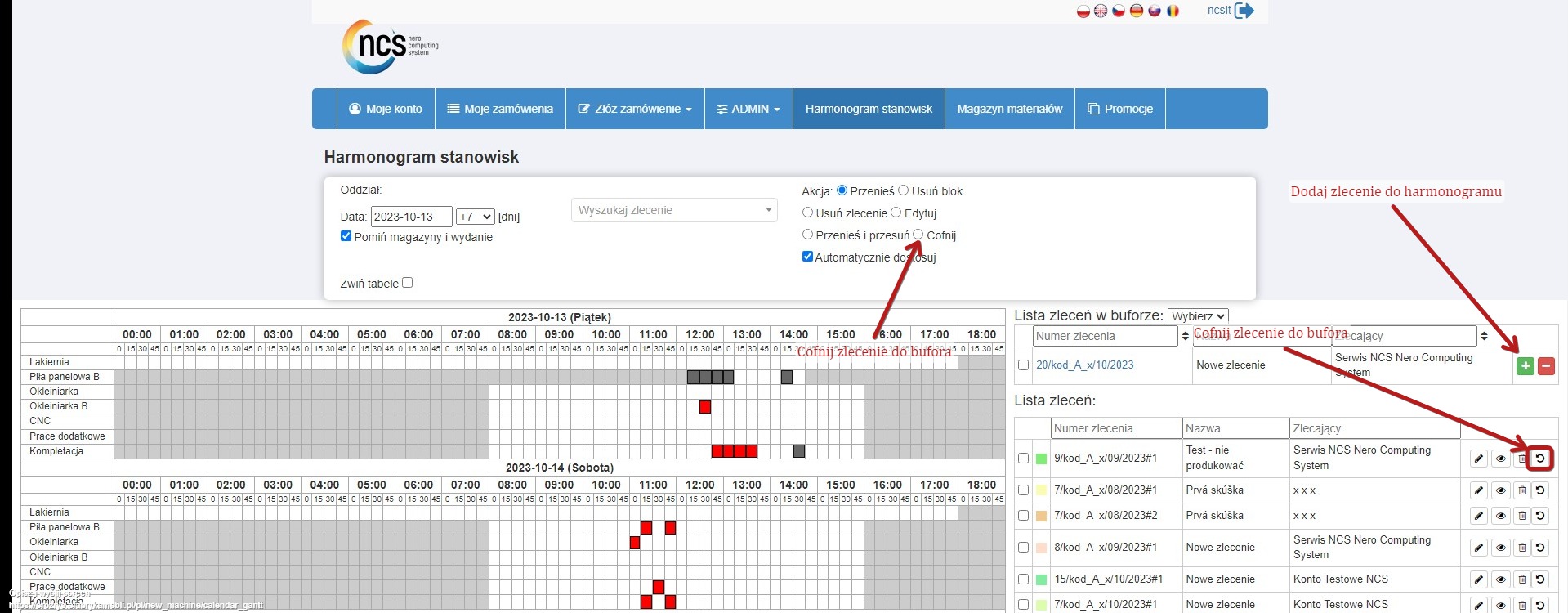Viewport: 1568px width, 613px height.
Task: Expand the Wybierz buffer list dropdown
Action: pyautogui.click(x=1198, y=316)
